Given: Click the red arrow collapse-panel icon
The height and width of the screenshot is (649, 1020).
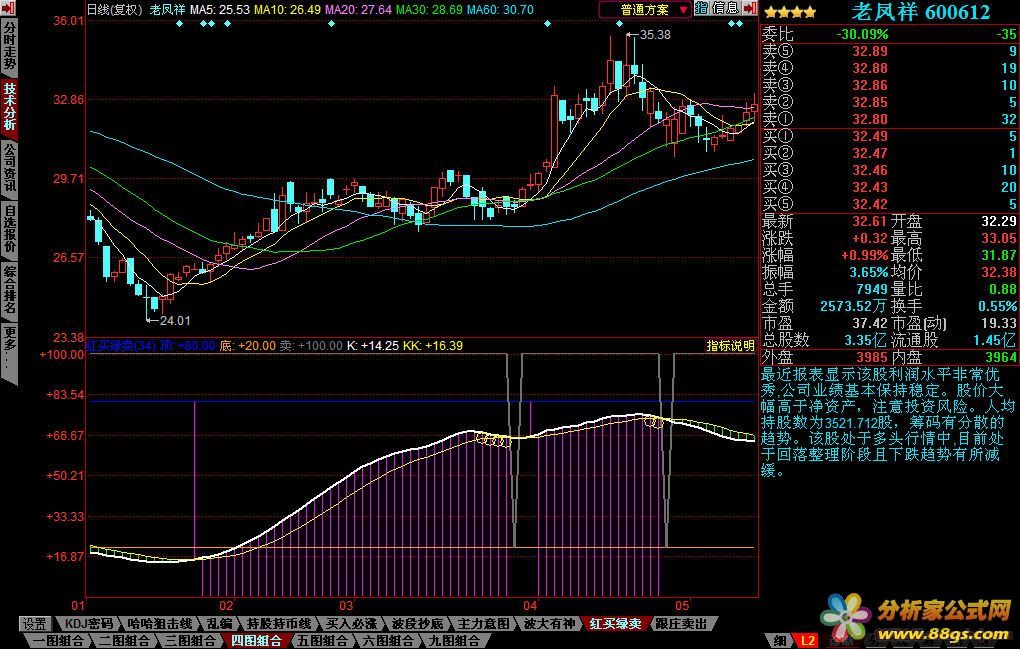Looking at the screenshot, I should coord(750,8).
